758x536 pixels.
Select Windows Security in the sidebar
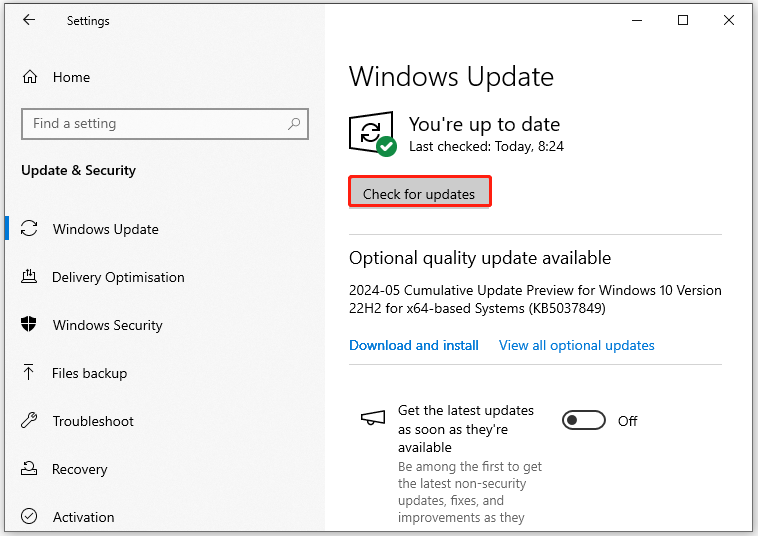pyautogui.click(x=107, y=325)
